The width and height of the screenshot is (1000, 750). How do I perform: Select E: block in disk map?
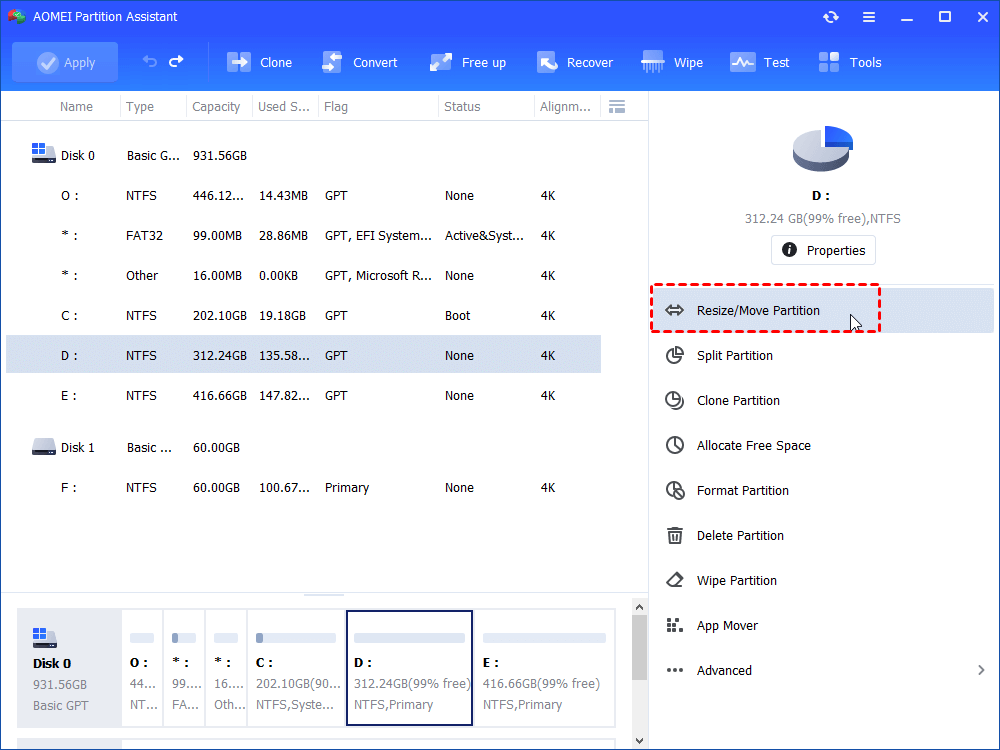click(x=545, y=668)
